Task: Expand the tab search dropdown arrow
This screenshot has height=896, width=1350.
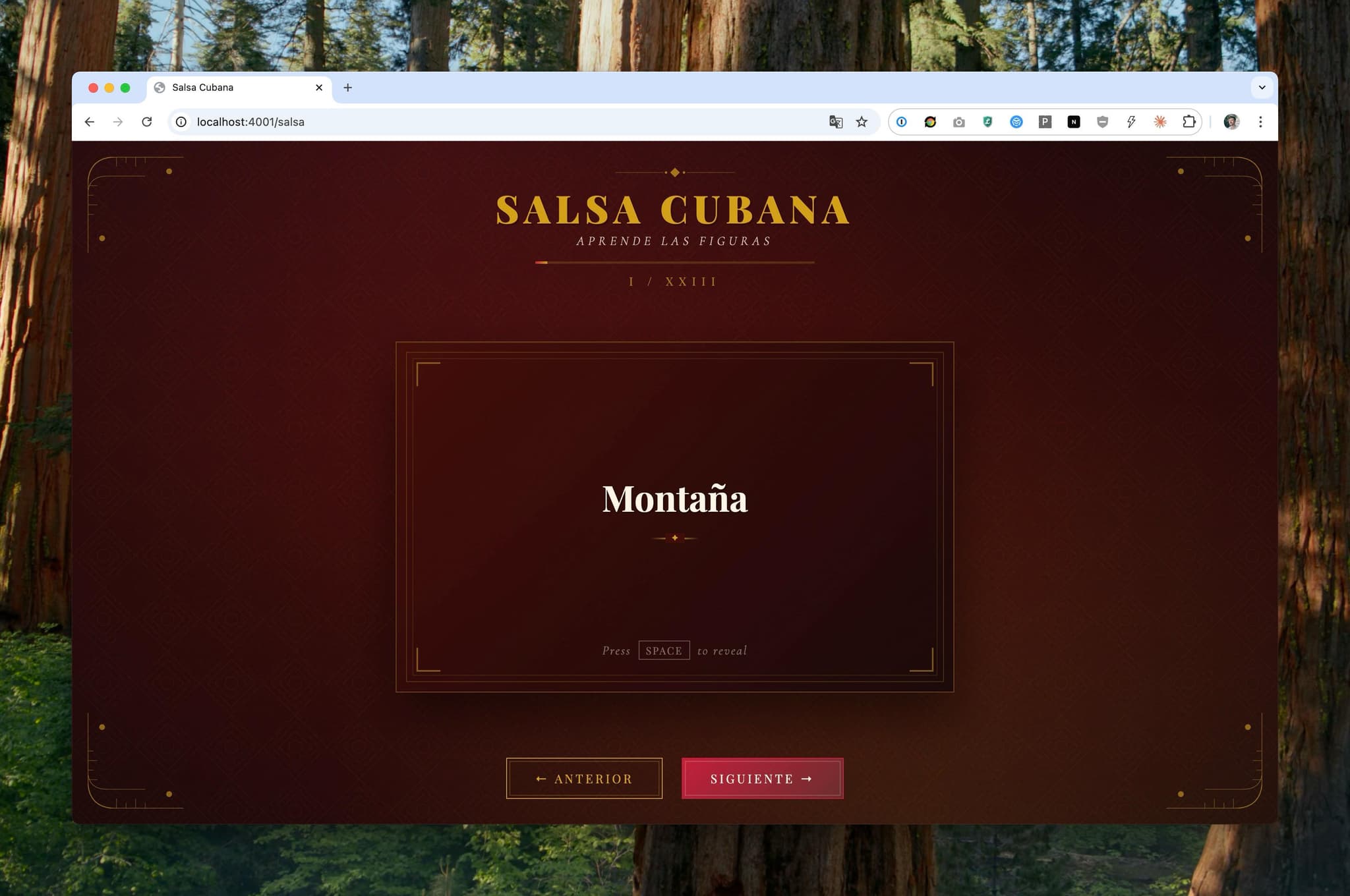Action: click(1262, 87)
